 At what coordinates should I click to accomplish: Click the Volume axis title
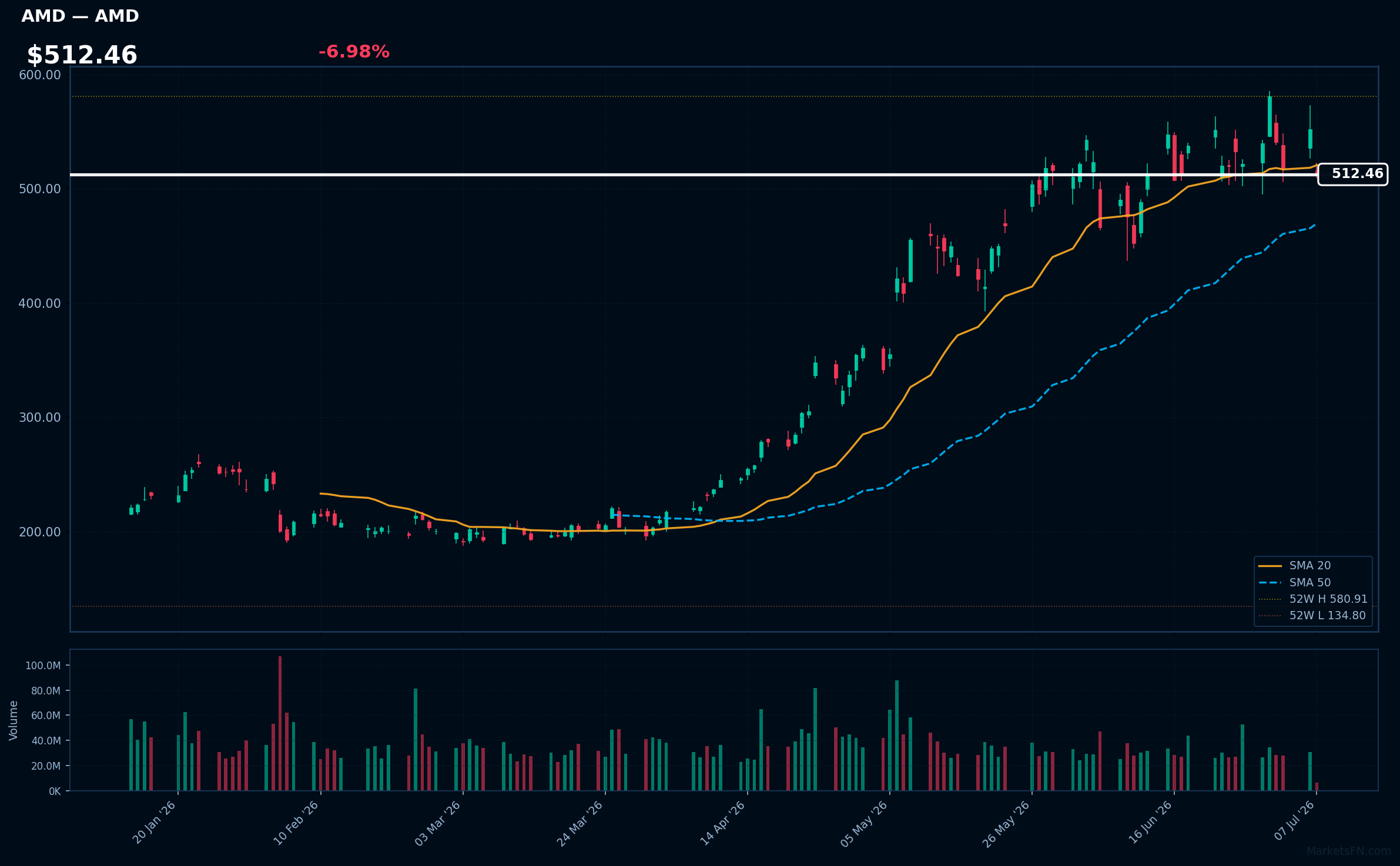pos(14,720)
